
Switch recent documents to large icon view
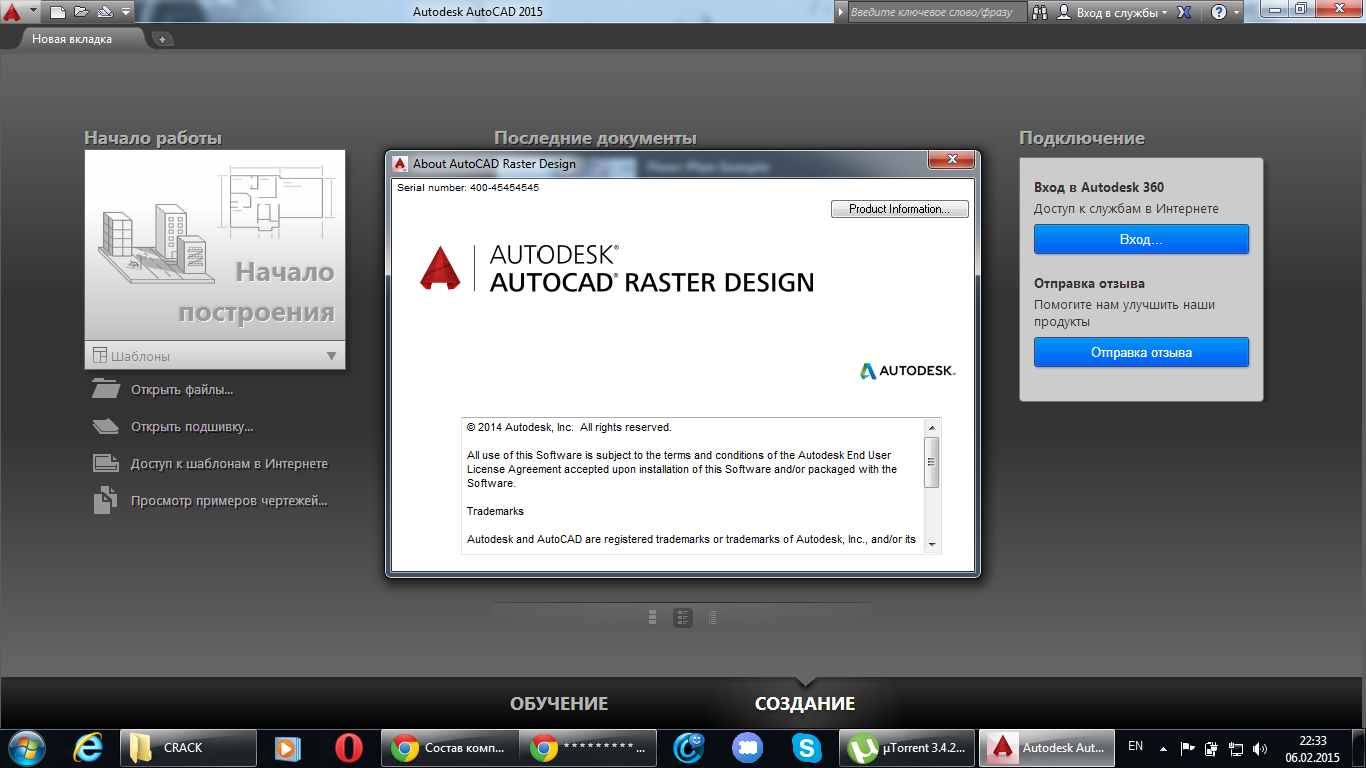click(x=652, y=617)
